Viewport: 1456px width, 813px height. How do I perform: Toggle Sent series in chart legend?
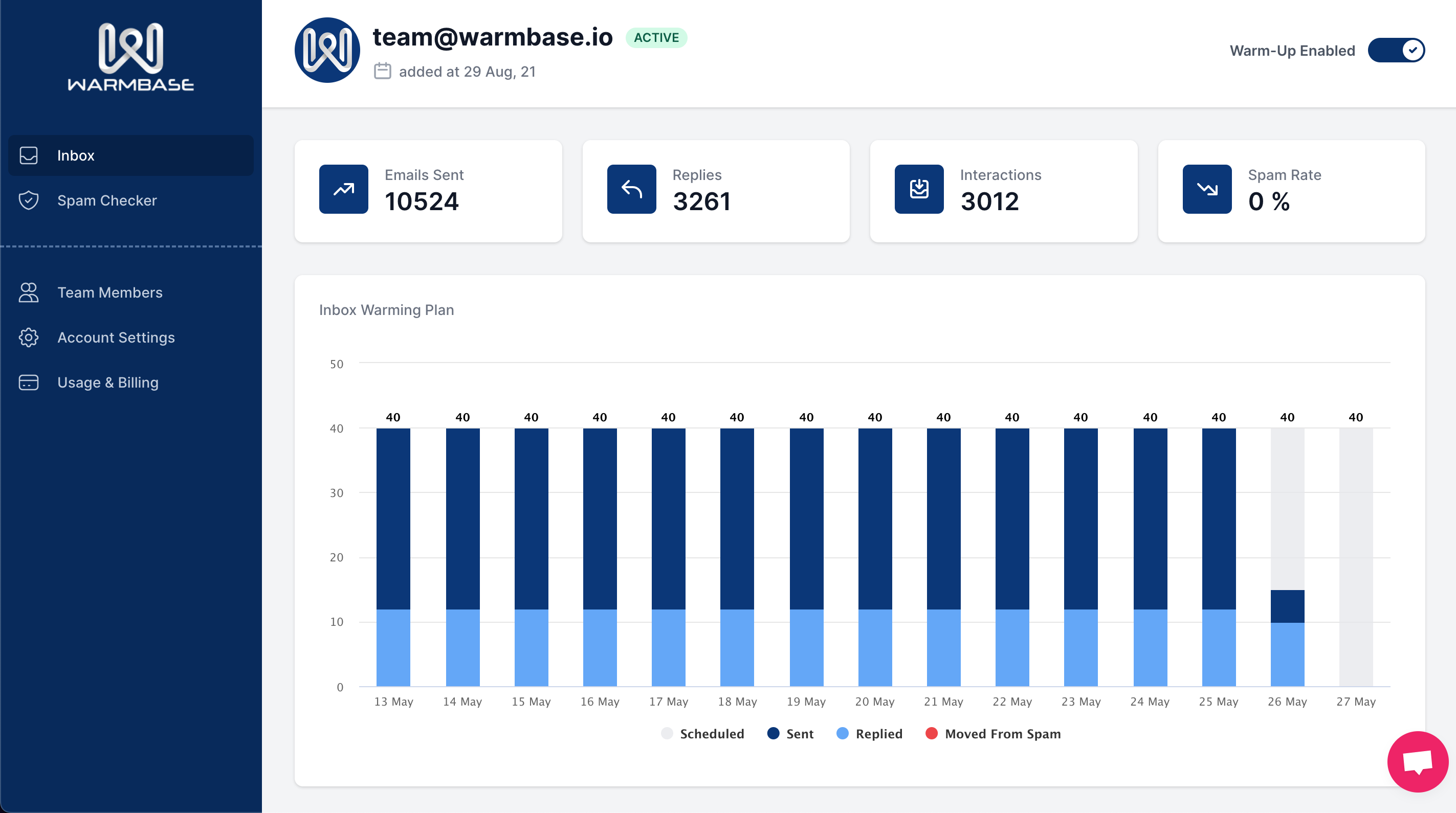point(790,733)
